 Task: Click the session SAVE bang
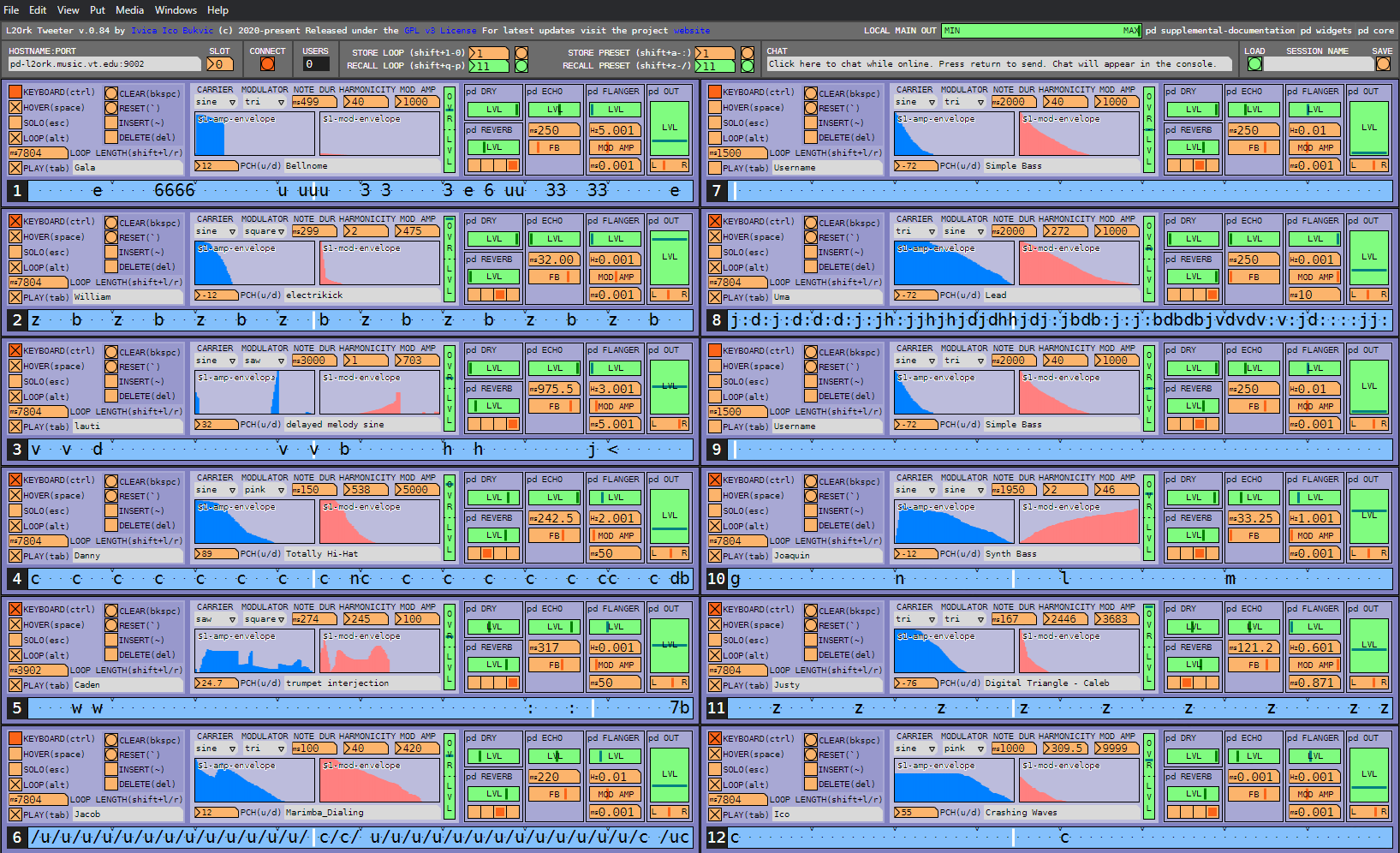[1382, 64]
